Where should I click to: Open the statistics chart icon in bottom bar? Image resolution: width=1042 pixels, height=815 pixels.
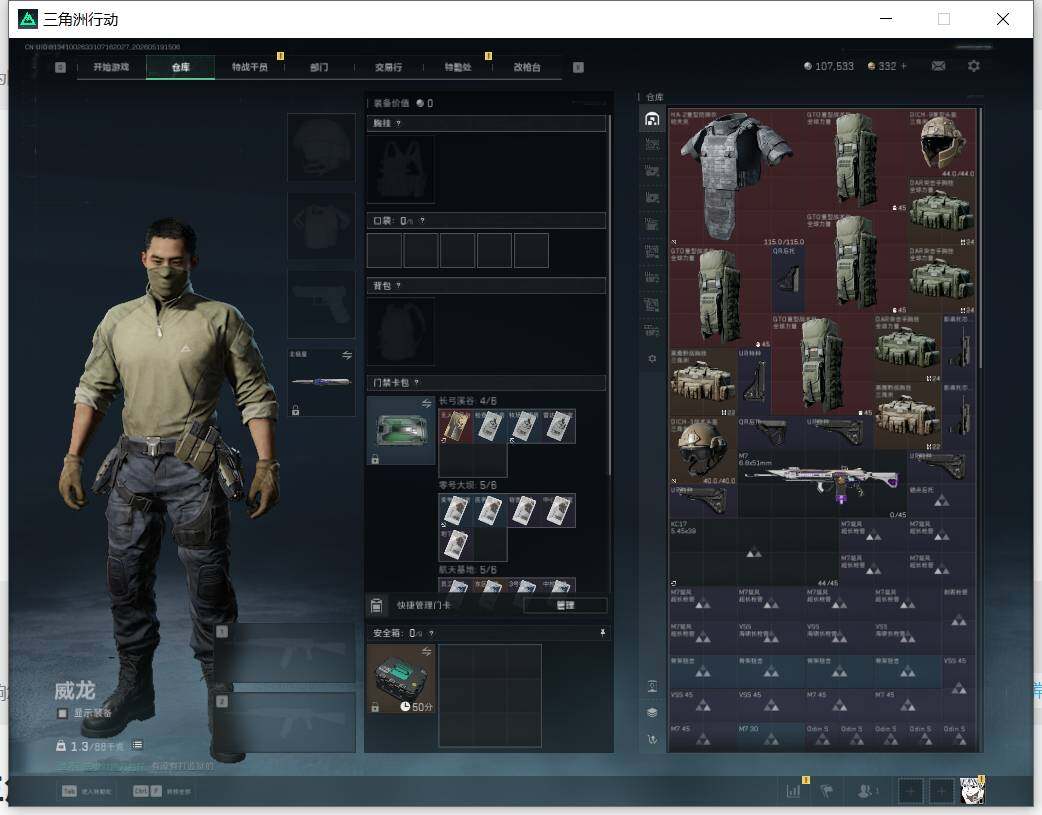tap(793, 791)
